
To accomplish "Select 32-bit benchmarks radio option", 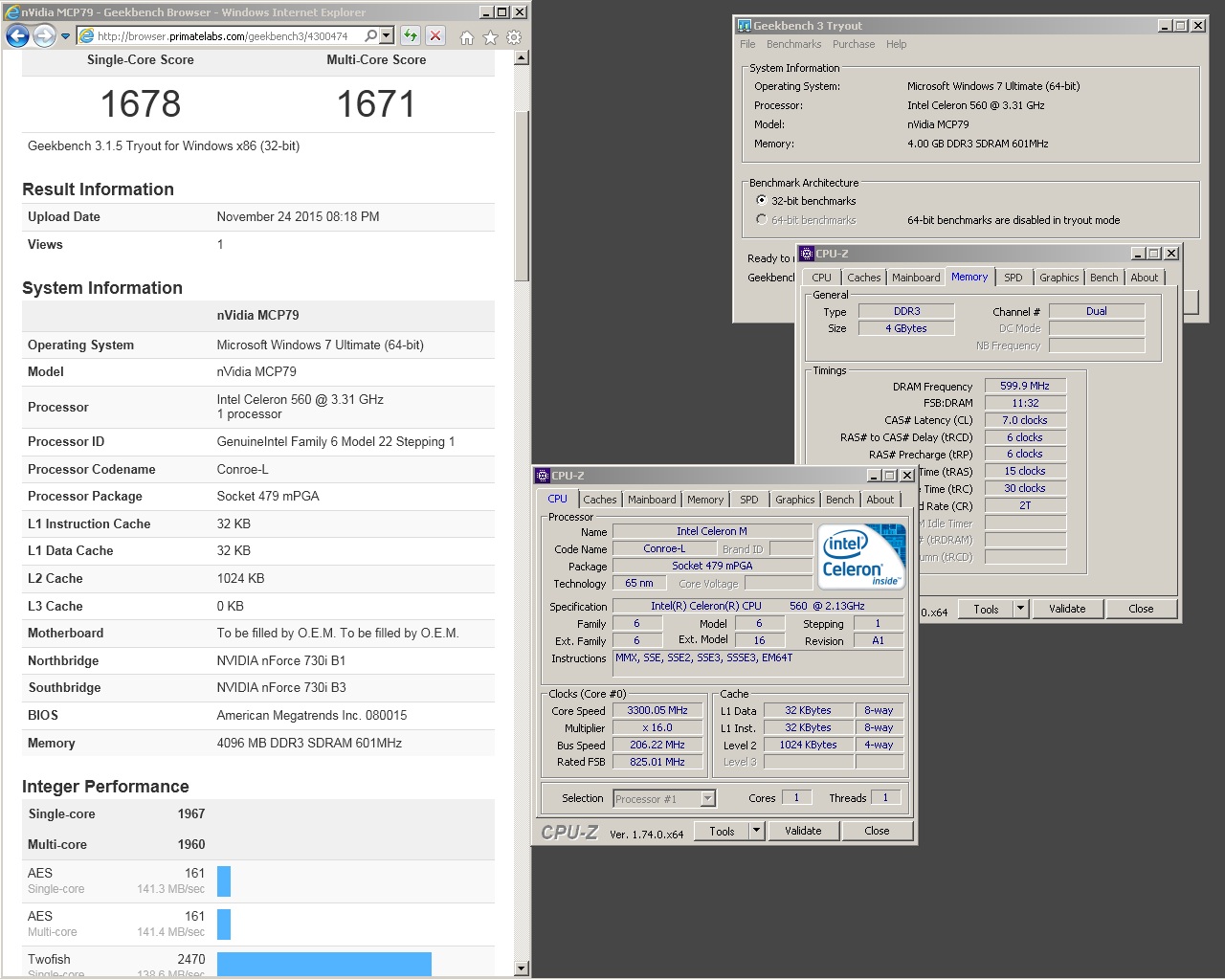I will click(x=761, y=201).
